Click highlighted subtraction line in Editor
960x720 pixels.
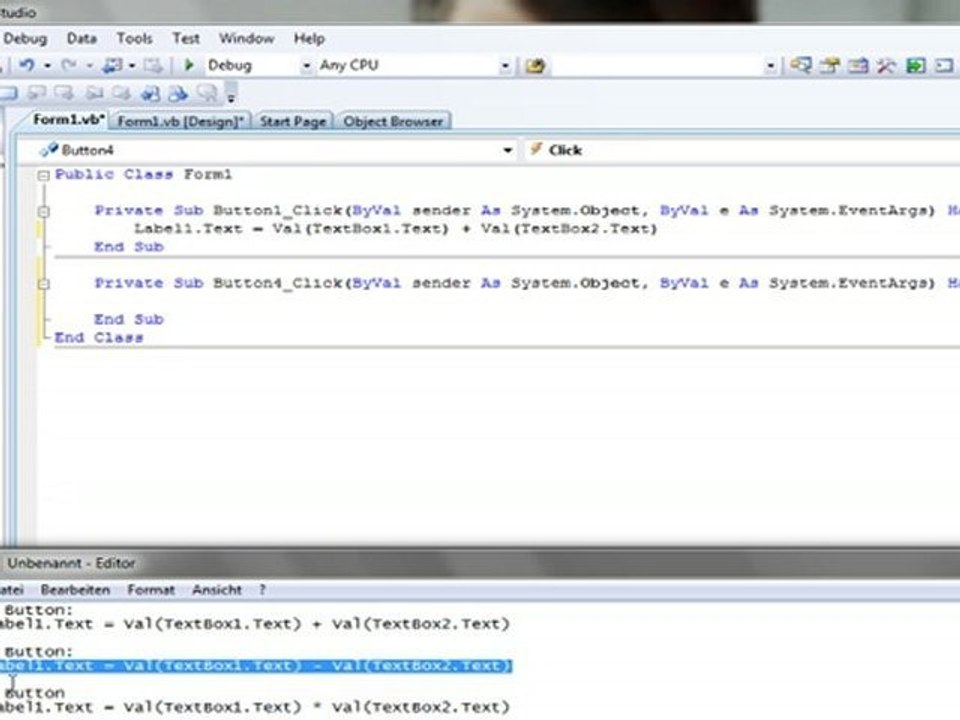tap(255, 666)
